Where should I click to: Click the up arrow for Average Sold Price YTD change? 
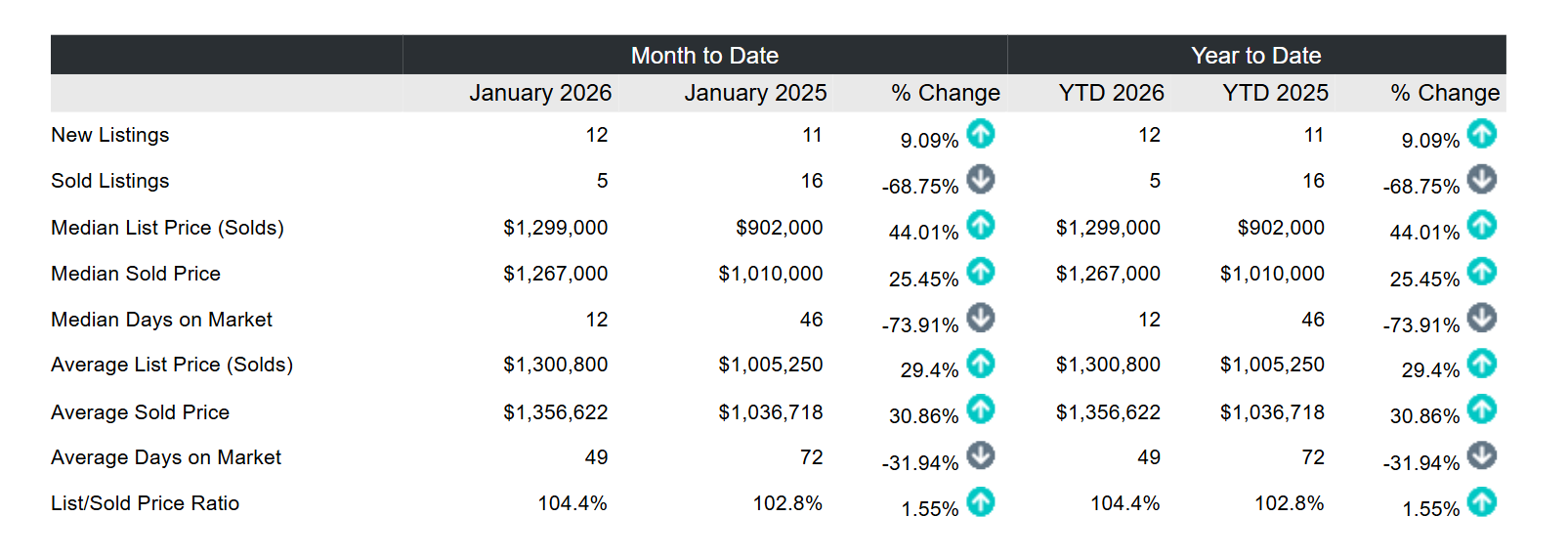(x=1481, y=409)
